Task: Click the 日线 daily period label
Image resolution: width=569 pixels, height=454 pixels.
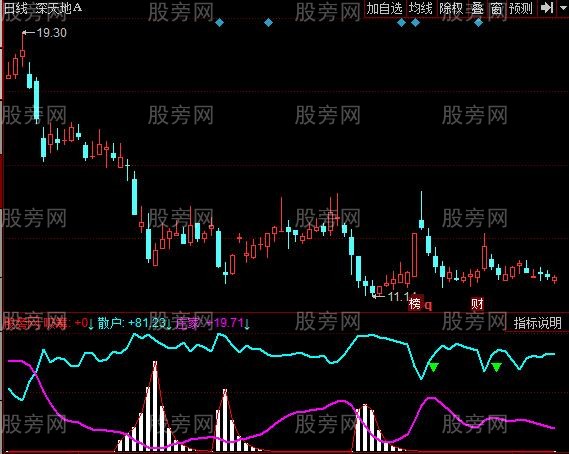Action: (15, 8)
